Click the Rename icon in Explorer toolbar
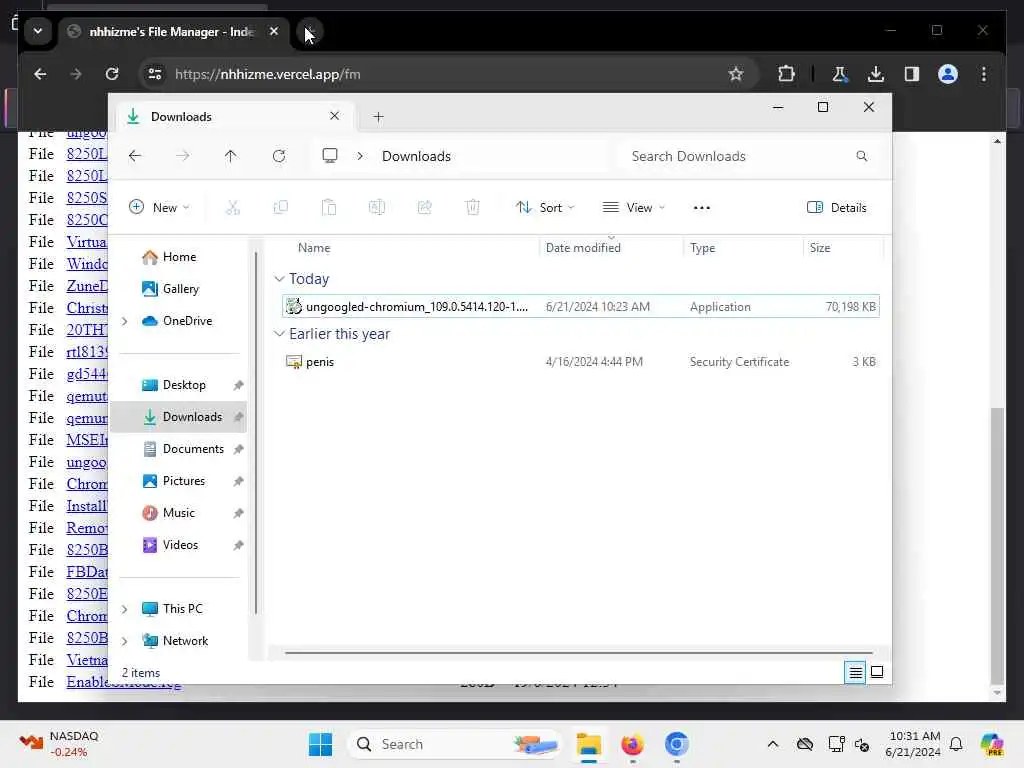The width and height of the screenshot is (1024, 768). (377, 208)
